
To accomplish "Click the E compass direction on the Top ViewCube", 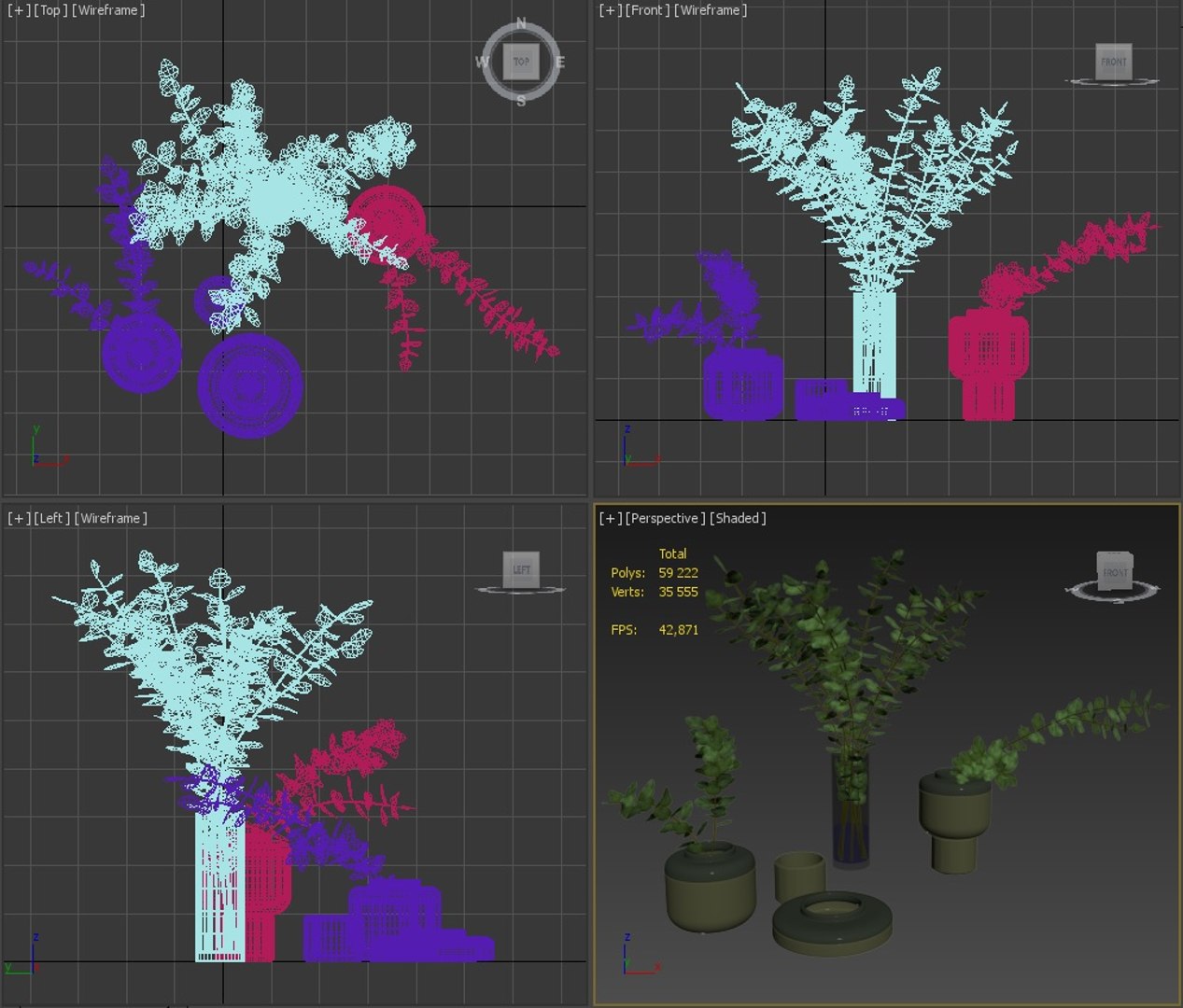I will (x=560, y=63).
